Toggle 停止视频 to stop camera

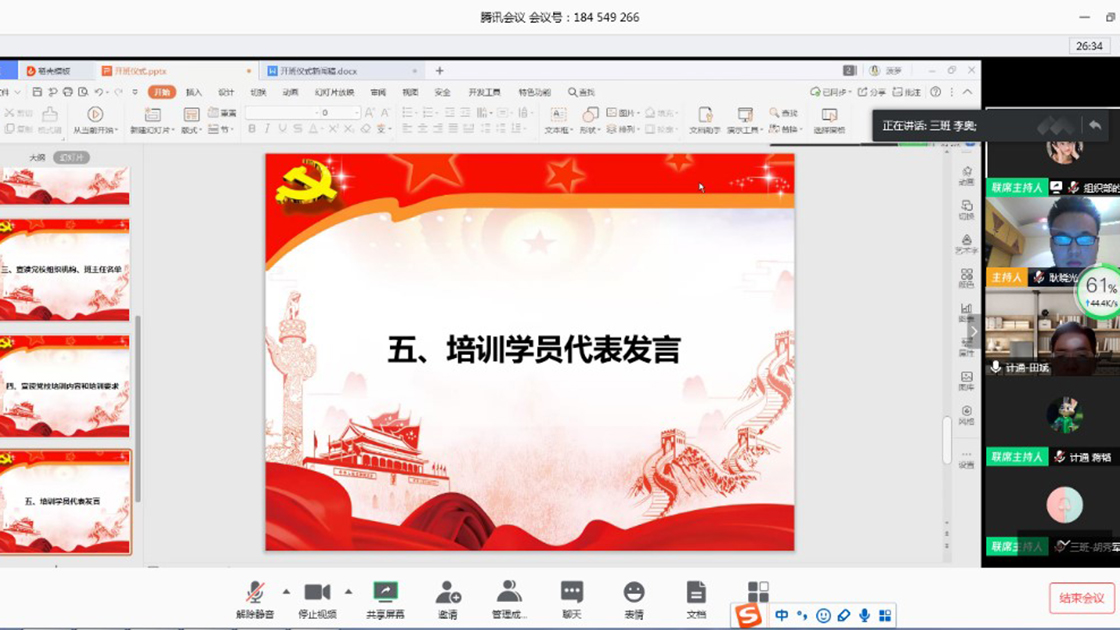pos(315,597)
